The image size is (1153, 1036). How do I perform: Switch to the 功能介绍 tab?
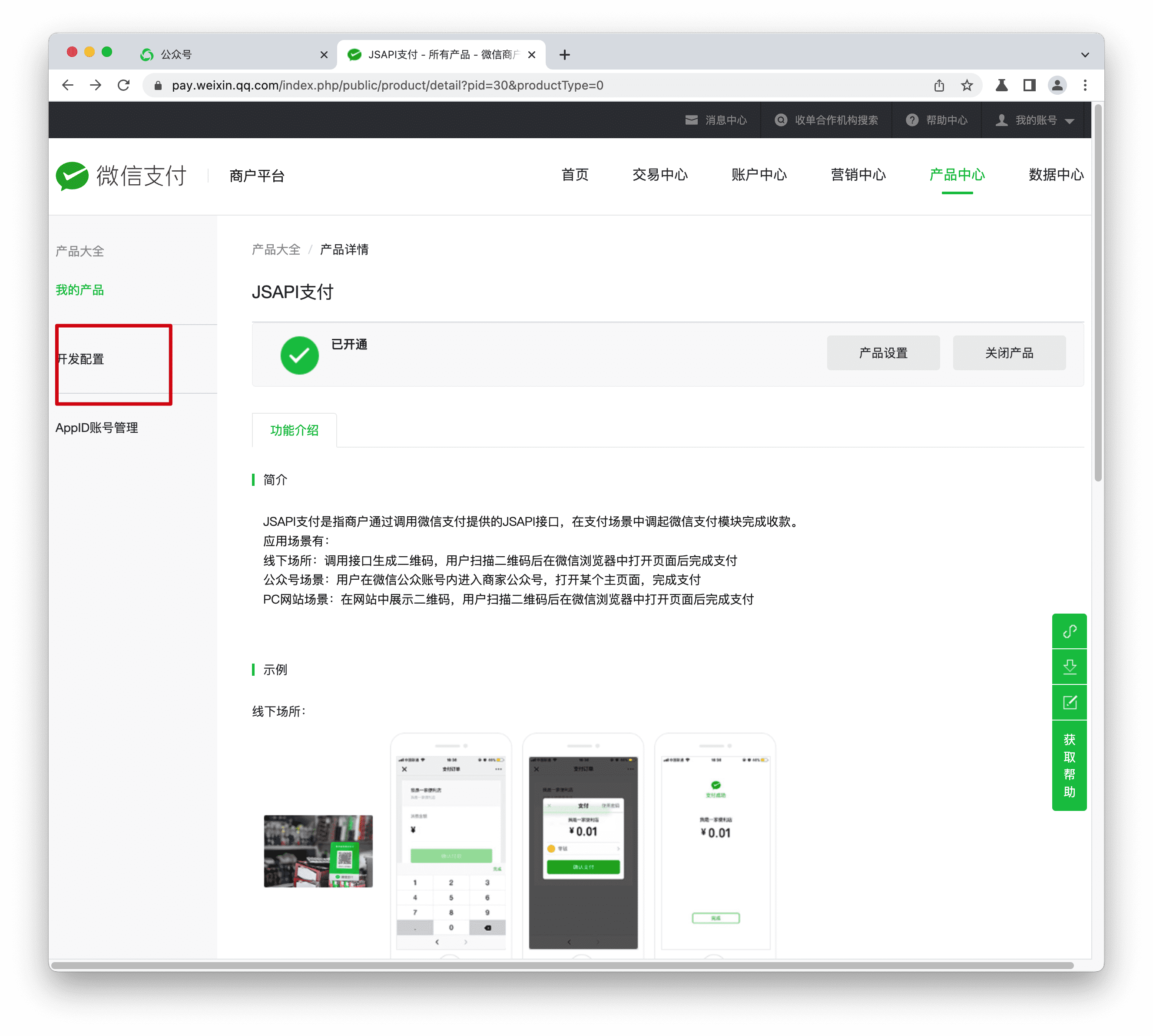(x=294, y=430)
